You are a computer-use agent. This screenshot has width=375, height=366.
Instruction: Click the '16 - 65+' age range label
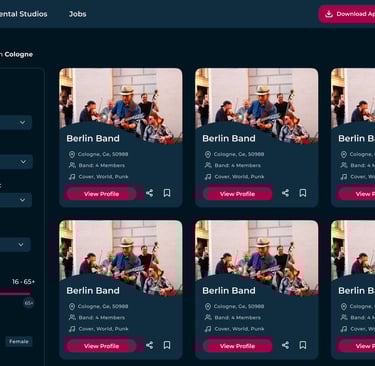click(x=23, y=282)
